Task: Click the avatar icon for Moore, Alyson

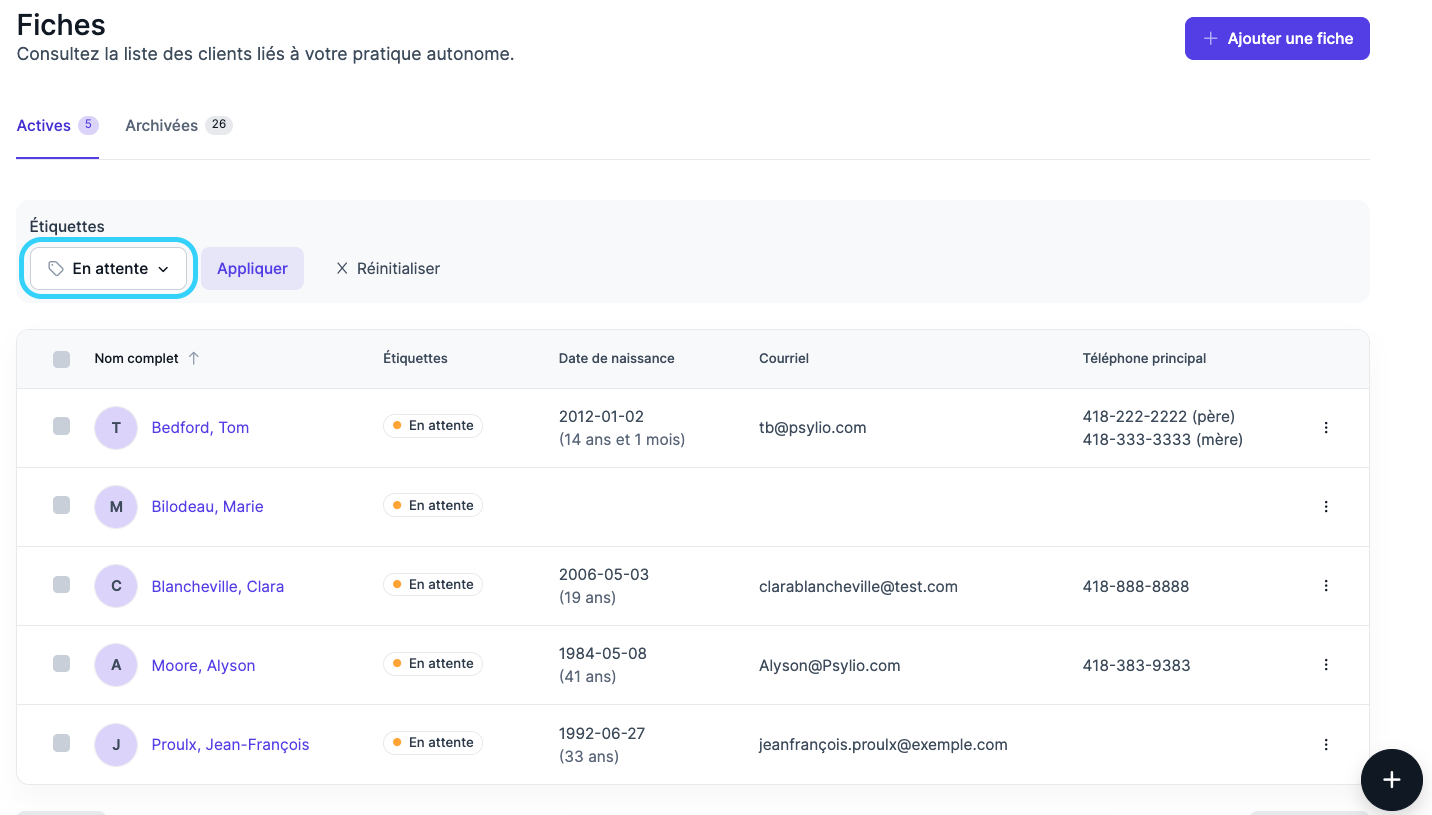Action: 116,665
